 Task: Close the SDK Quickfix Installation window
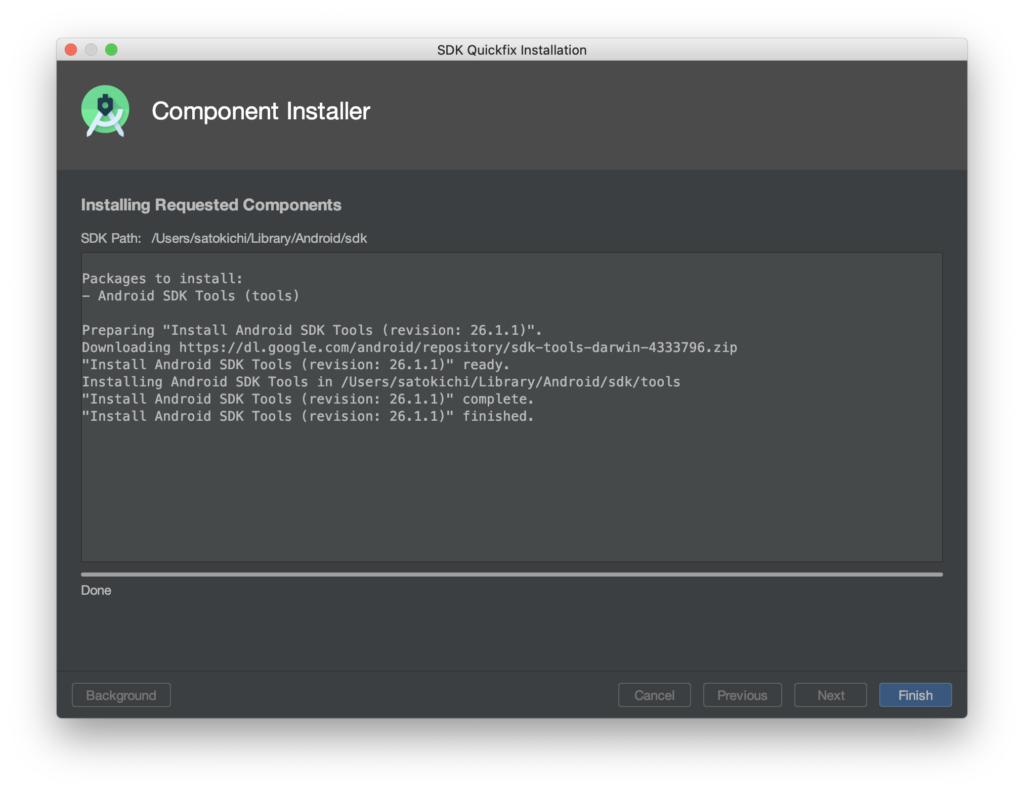[71, 50]
